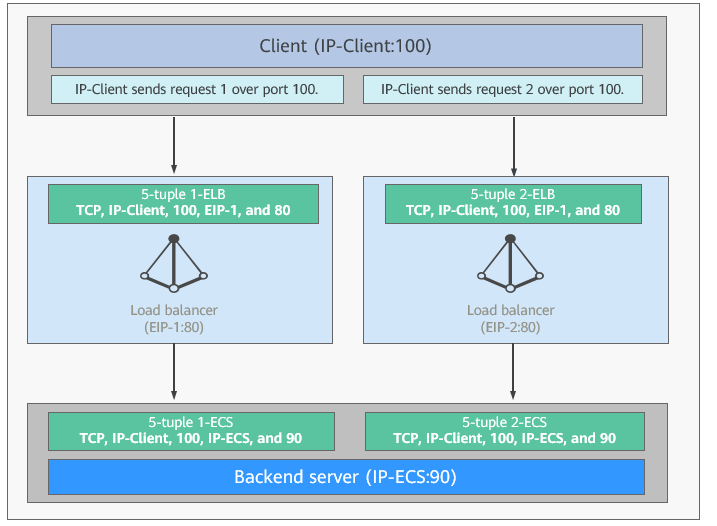The height and width of the screenshot is (526, 717).
Task: Select the 5-tuple 1-ECS box
Action: (x=191, y=431)
